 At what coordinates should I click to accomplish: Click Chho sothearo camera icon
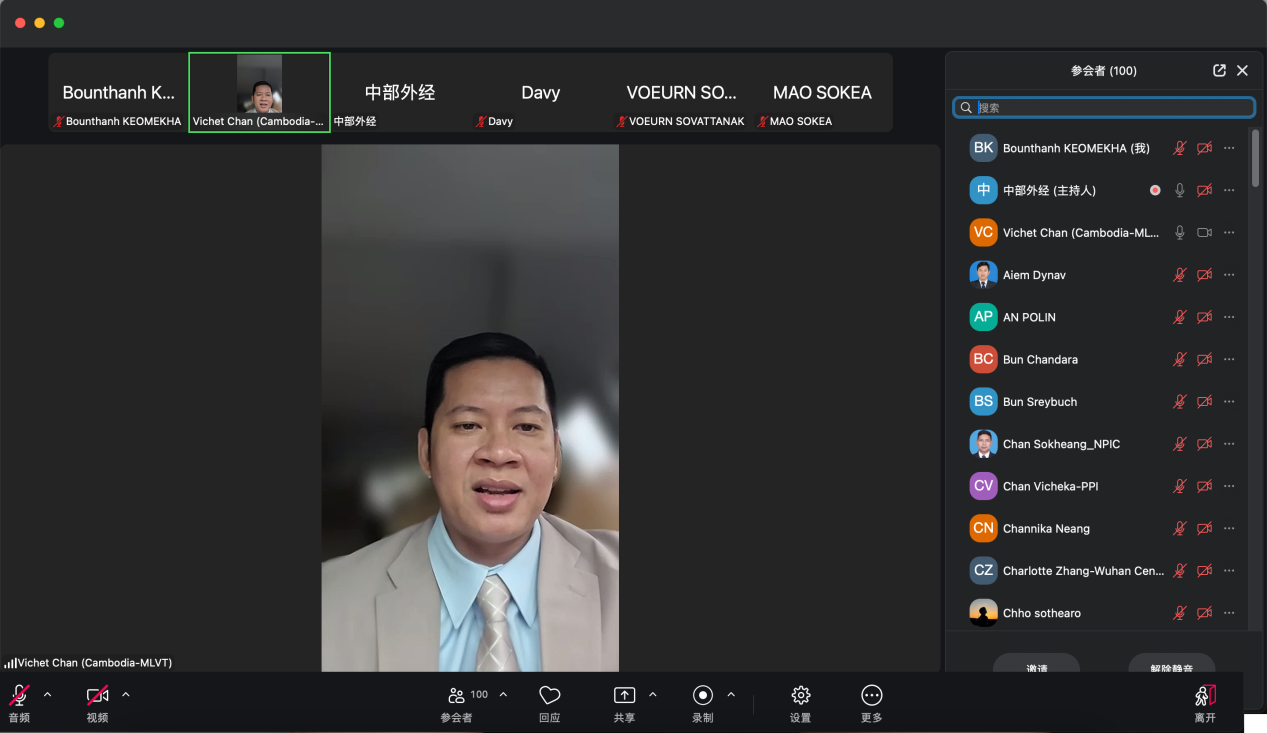[x=1205, y=613]
